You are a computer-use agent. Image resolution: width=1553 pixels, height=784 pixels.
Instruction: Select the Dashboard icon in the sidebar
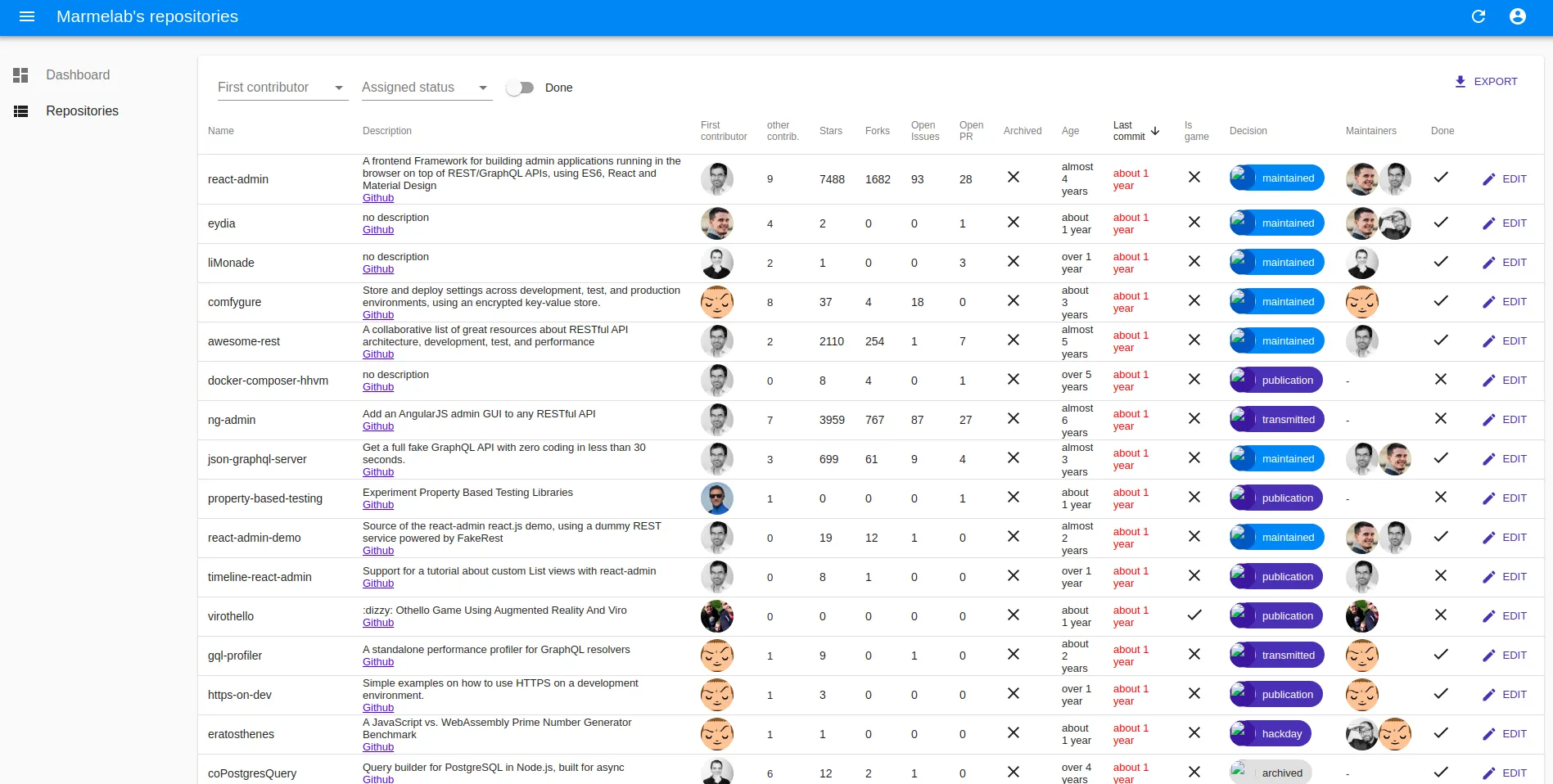(x=21, y=74)
